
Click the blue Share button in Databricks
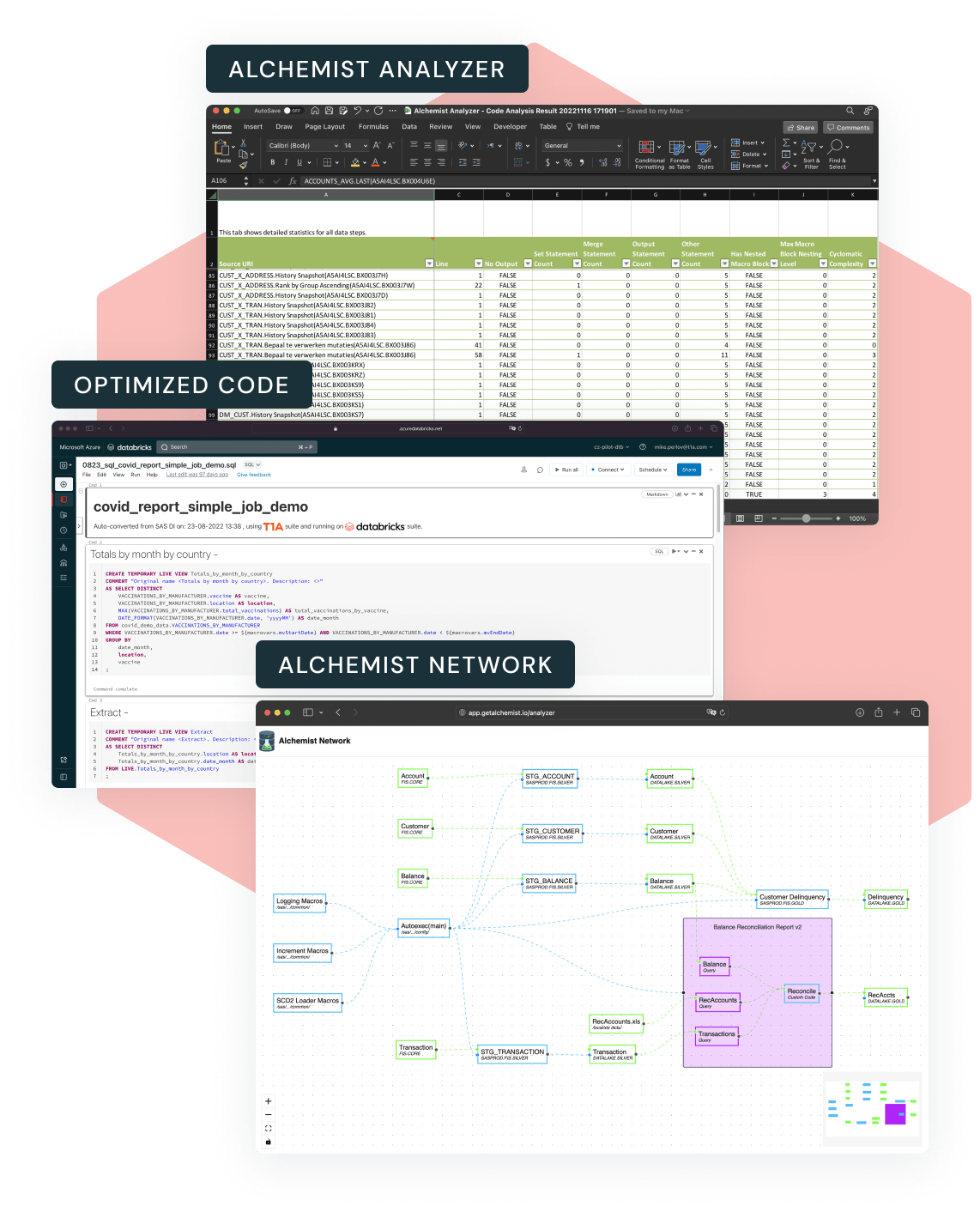click(x=689, y=470)
